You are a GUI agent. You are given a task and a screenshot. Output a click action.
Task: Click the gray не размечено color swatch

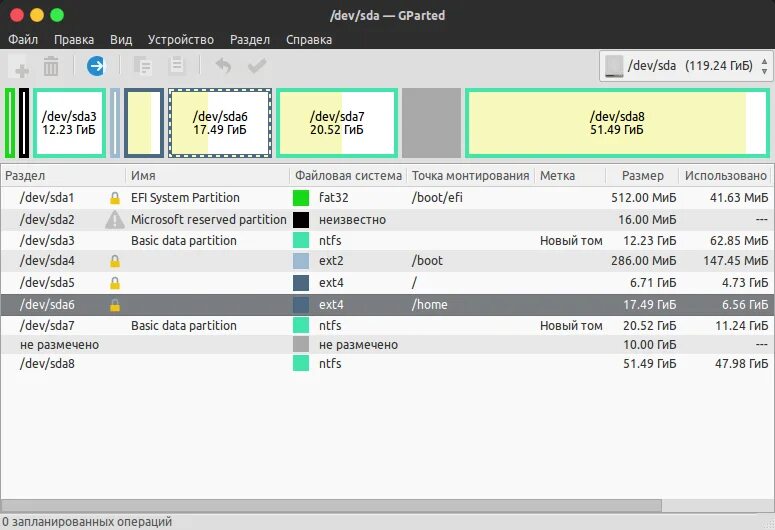[301, 344]
